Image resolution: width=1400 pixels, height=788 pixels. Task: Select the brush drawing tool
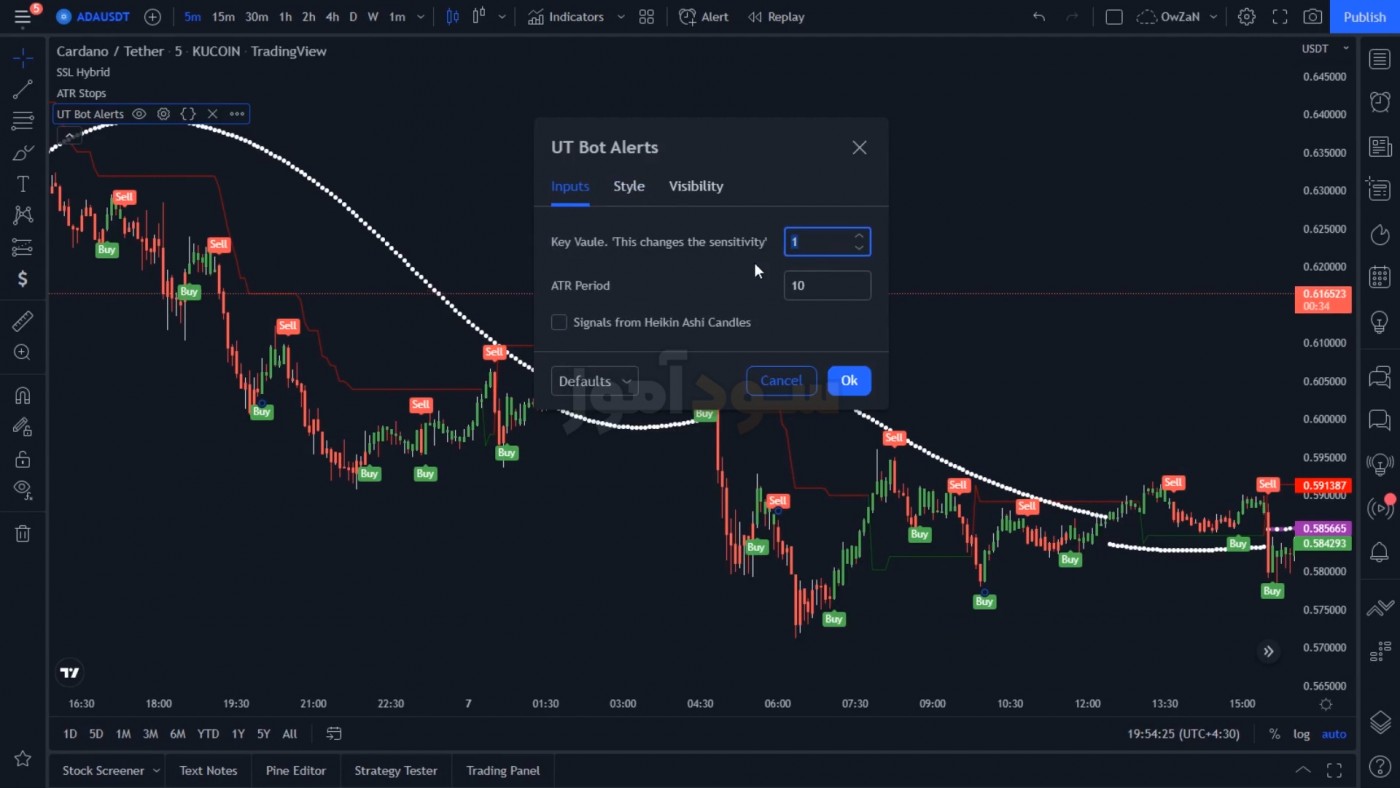click(22, 153)
